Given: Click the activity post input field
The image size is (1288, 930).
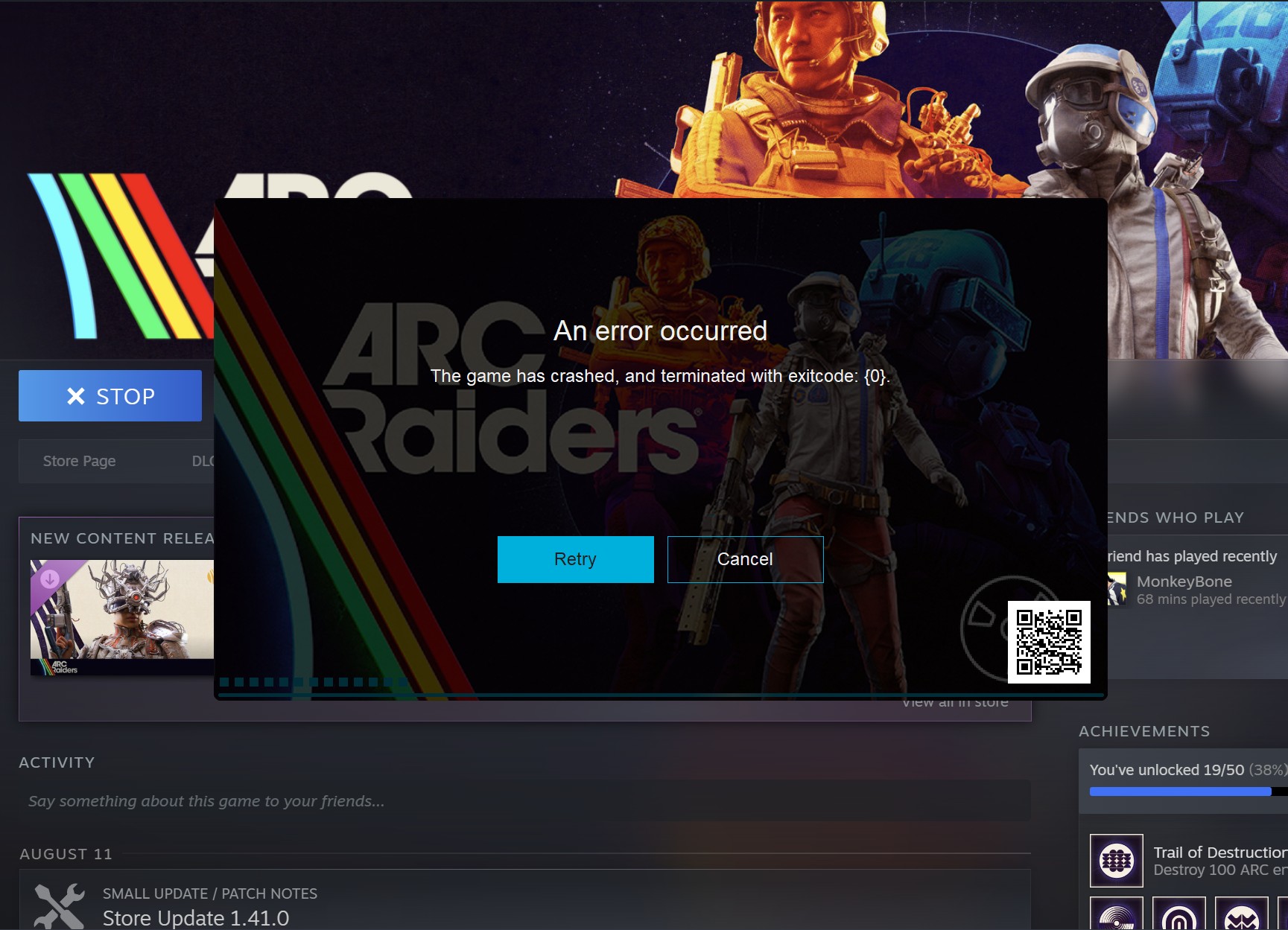Looking at the screenshot, I should [x=524, y=801].
